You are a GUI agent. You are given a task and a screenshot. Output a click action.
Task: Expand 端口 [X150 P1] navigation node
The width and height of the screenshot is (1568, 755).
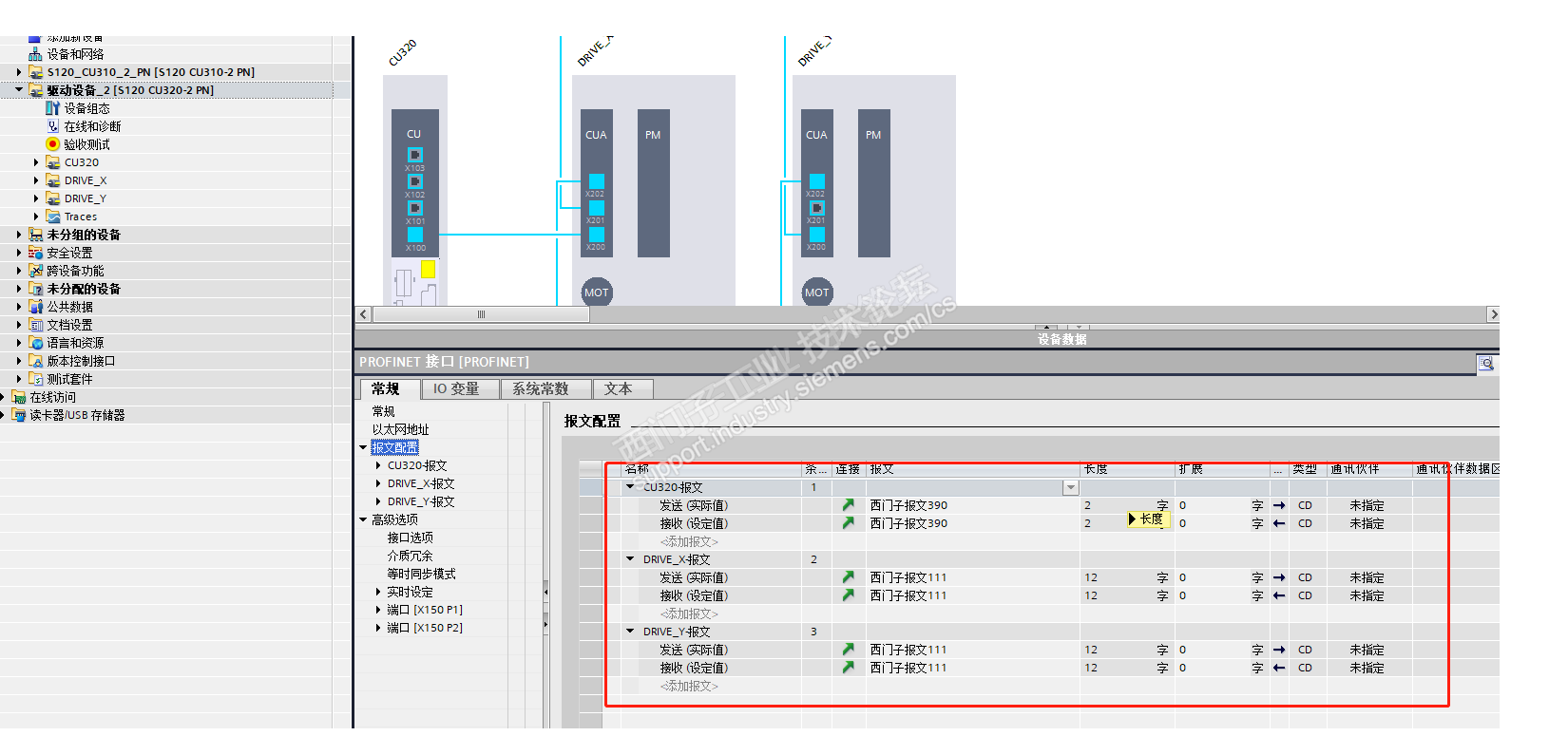[378, 610]
